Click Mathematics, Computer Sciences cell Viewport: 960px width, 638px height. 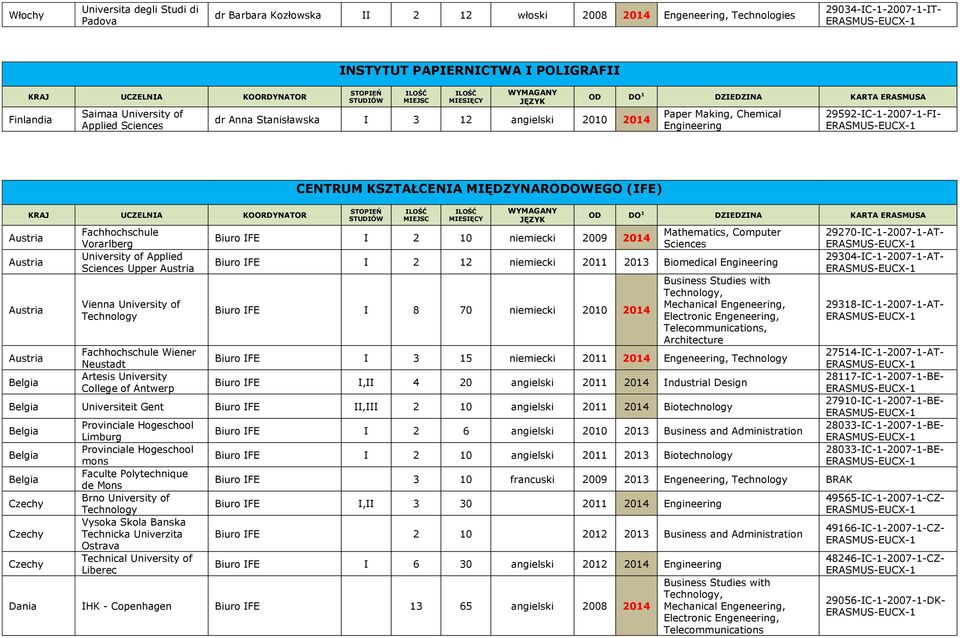point(738,238)
